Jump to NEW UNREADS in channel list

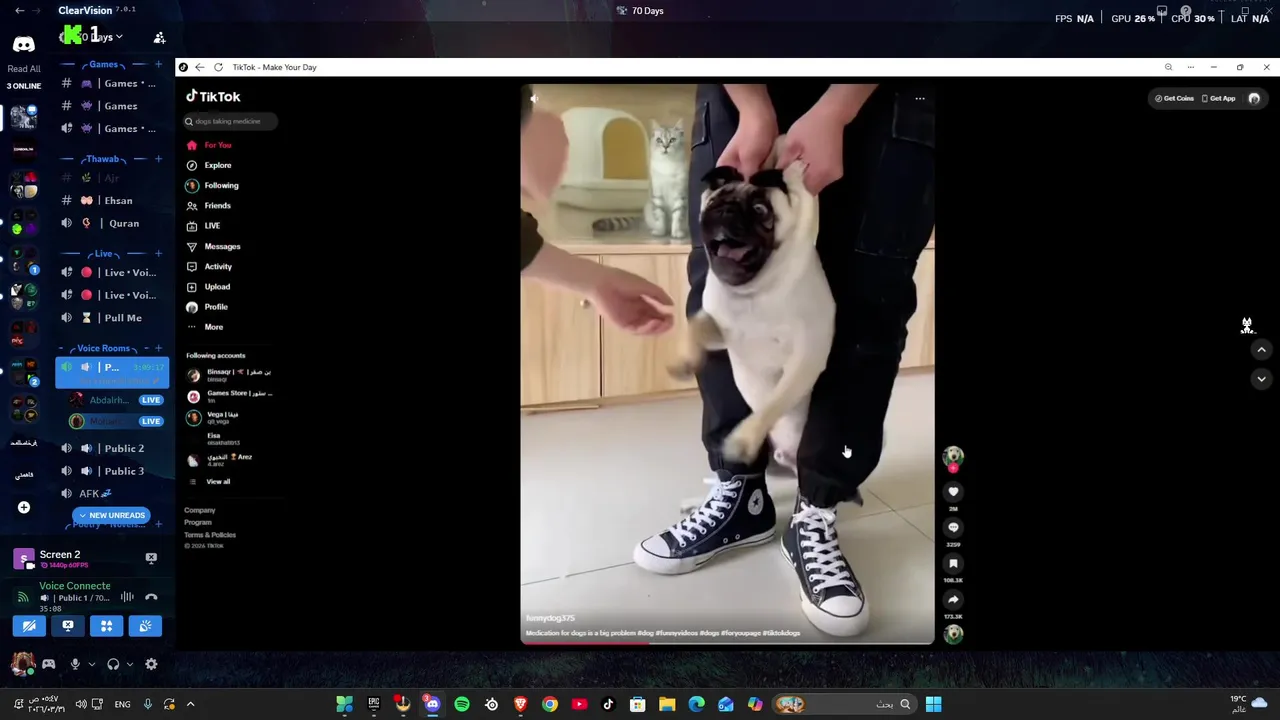point(111,515)
